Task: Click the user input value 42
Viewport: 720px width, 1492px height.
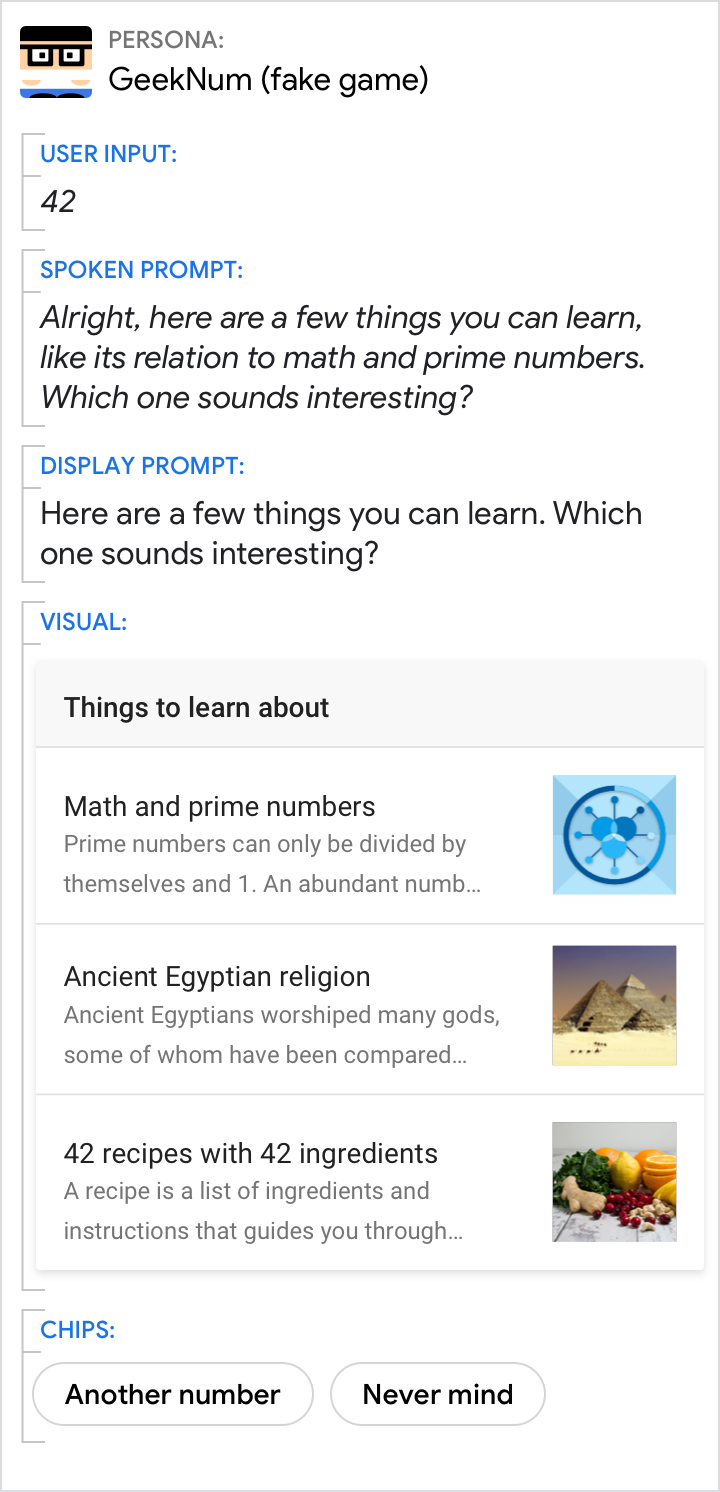Action: (x=58, y=202)
